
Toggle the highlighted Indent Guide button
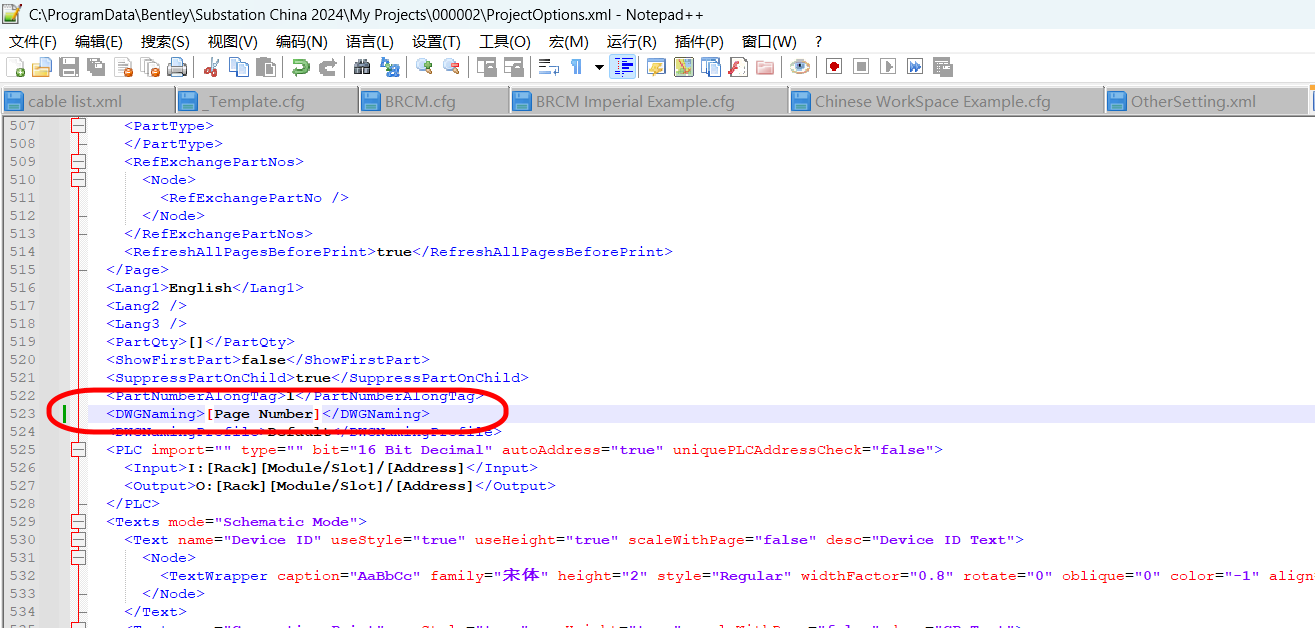[x=624, y=67]
